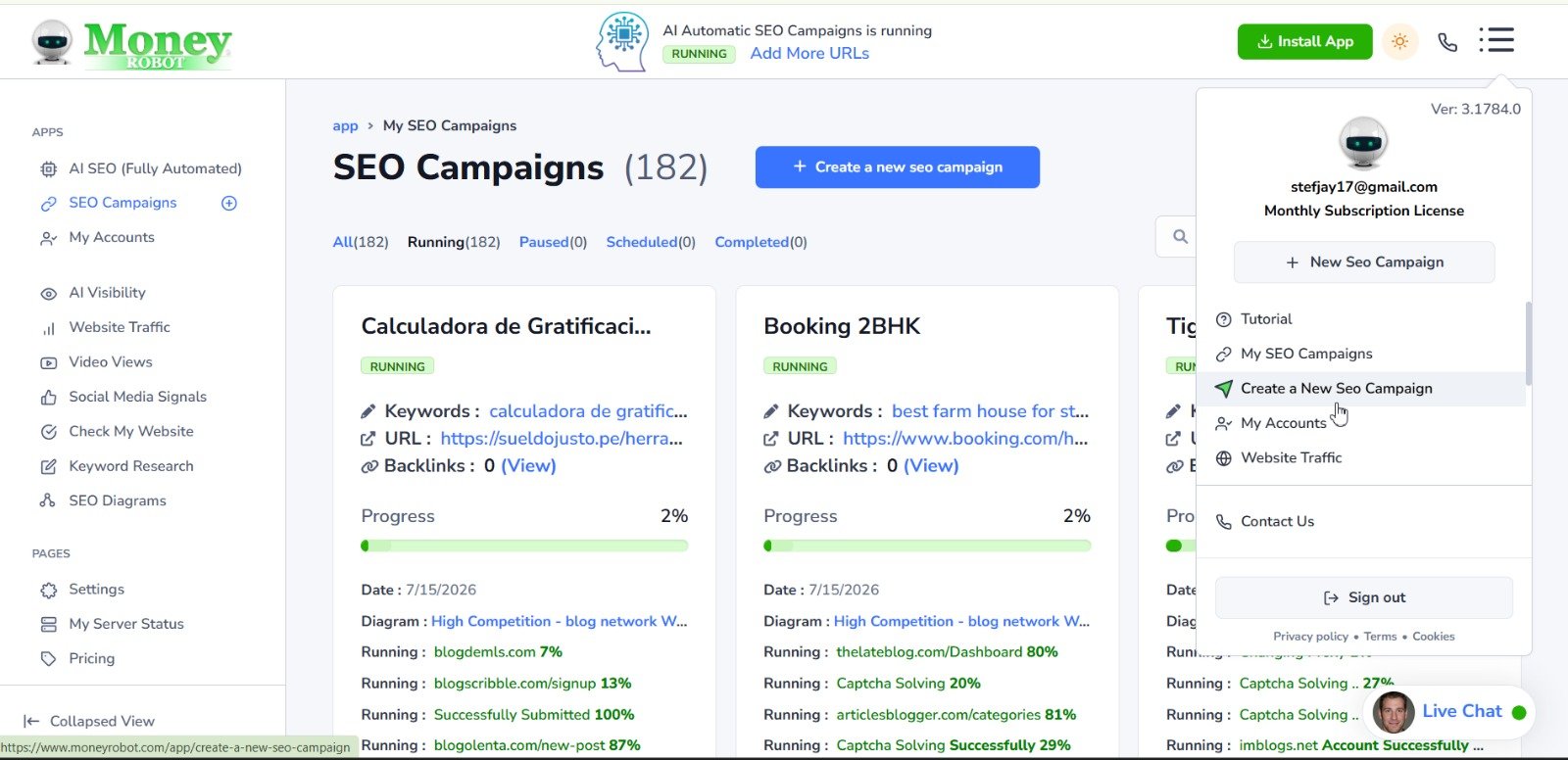Open the Booking 2BHK campaign title

pyautogui.click(x=842, y=326)
